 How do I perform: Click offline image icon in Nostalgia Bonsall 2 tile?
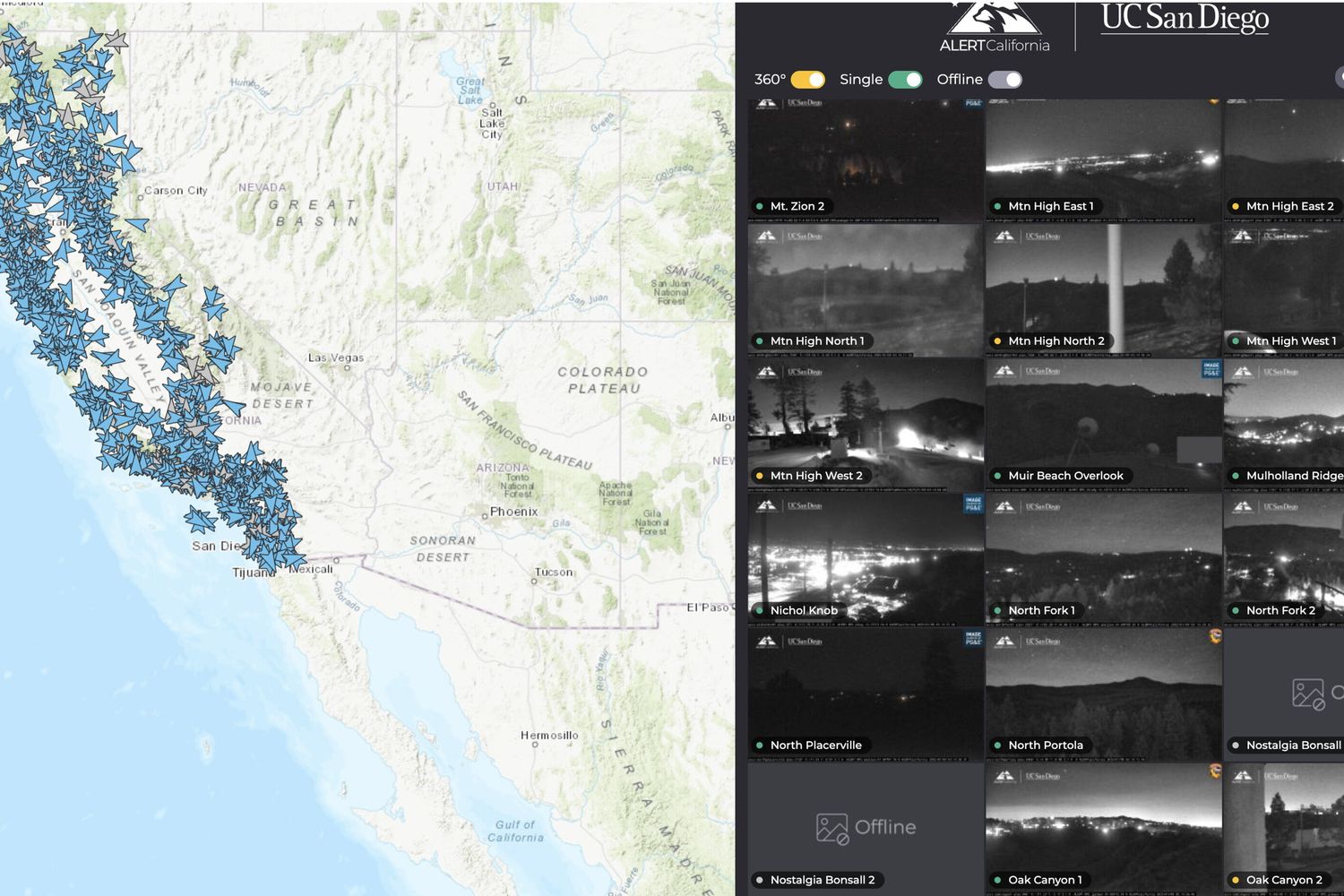[831, 828]
